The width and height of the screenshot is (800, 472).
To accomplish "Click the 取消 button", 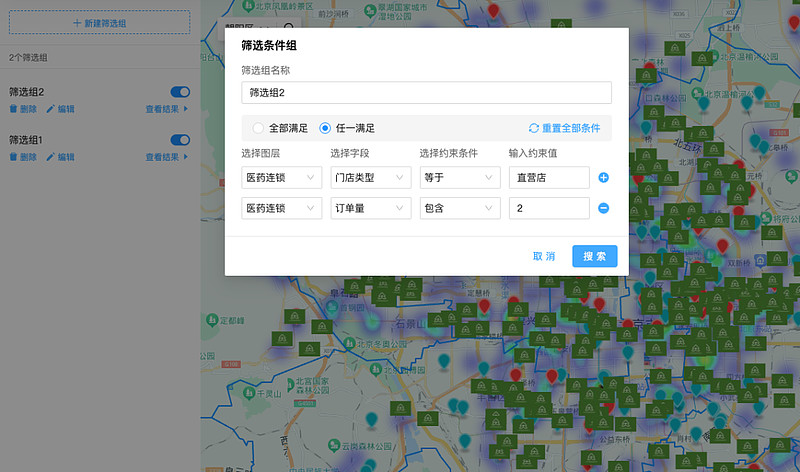I will click(544, 256).
